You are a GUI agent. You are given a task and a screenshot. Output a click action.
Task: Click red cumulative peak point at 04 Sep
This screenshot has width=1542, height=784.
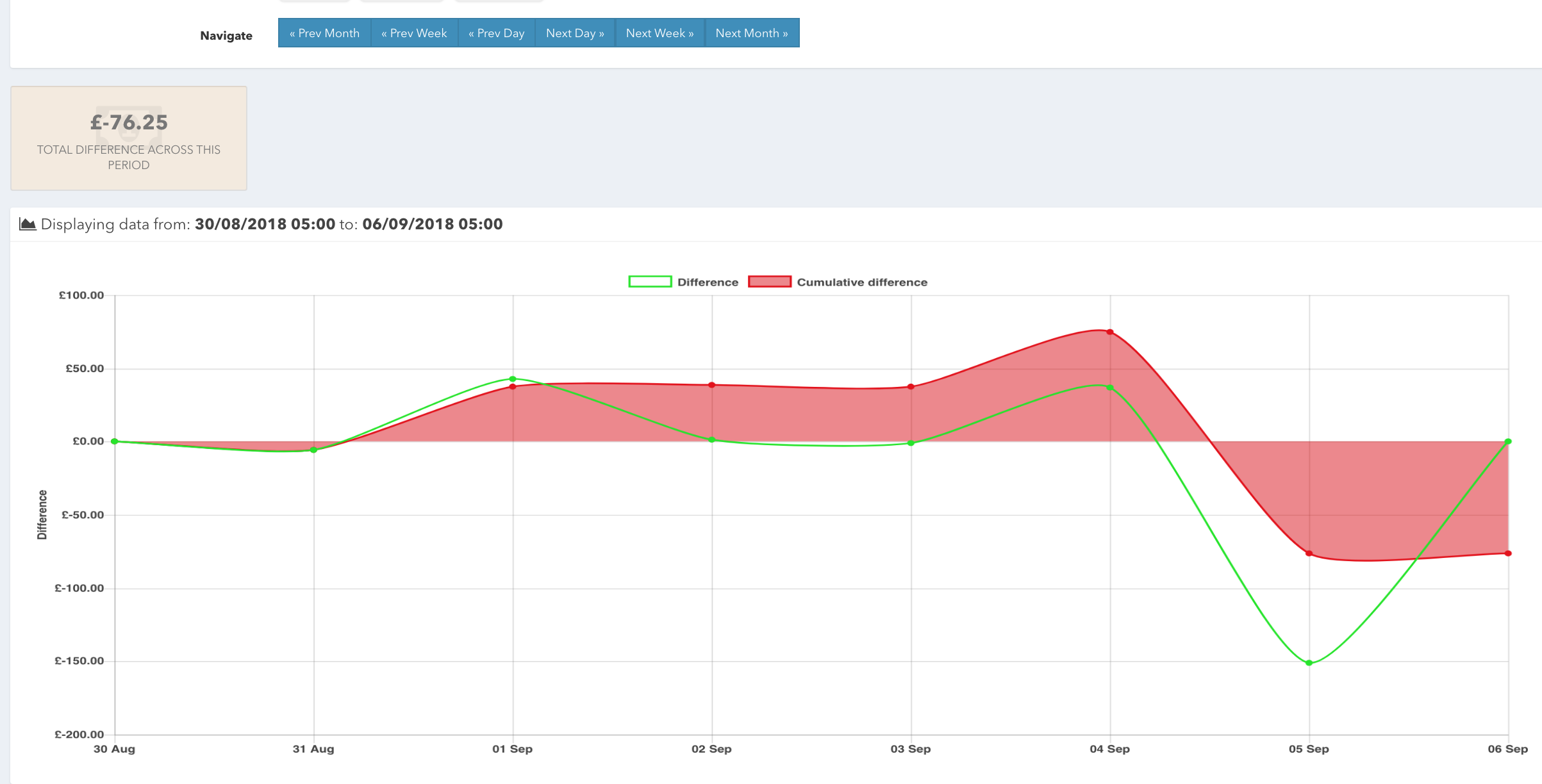pyautogui.click(x=1110, y=332)
